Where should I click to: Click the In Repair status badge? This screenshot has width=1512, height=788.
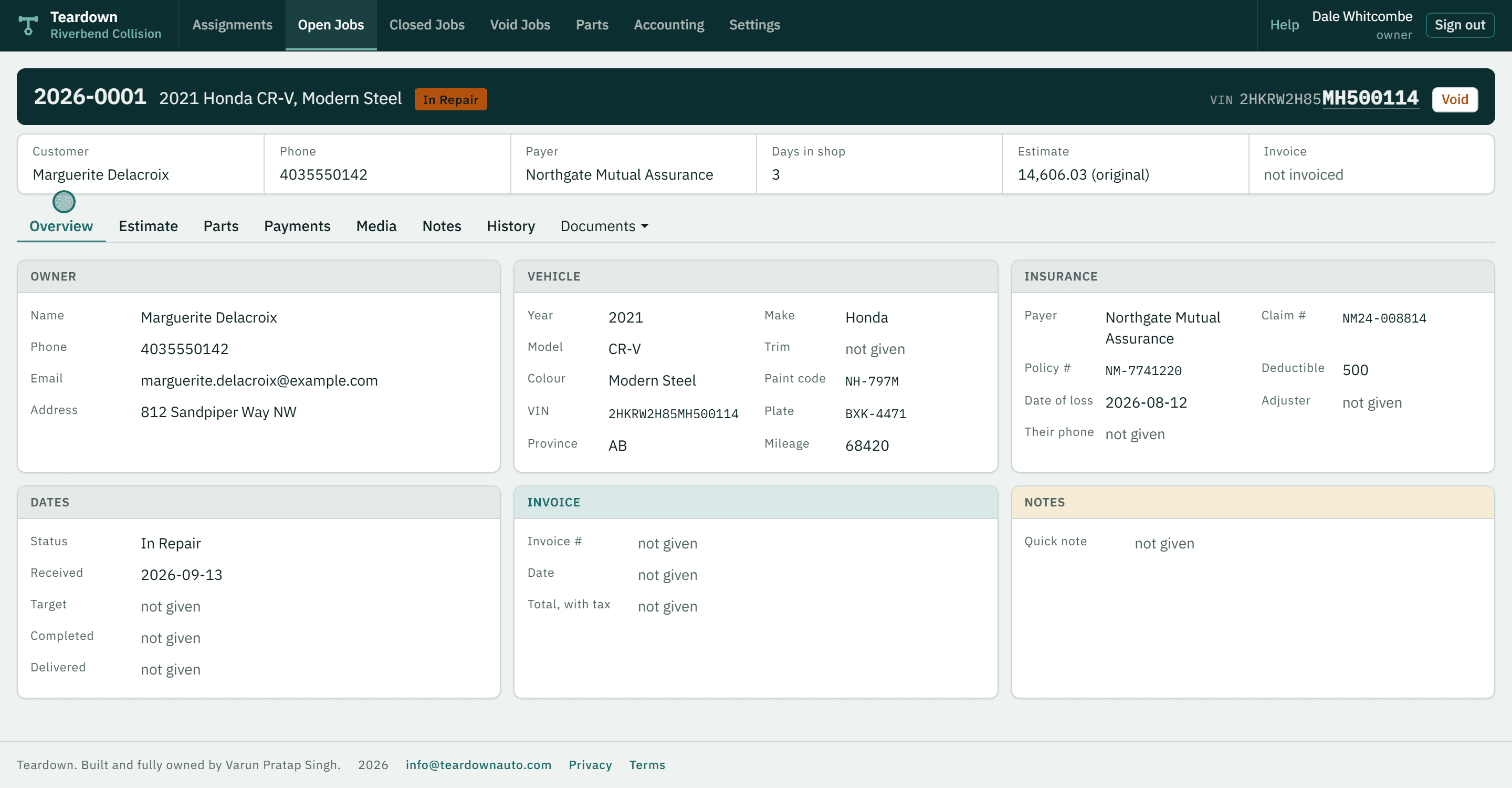[451, 99]
